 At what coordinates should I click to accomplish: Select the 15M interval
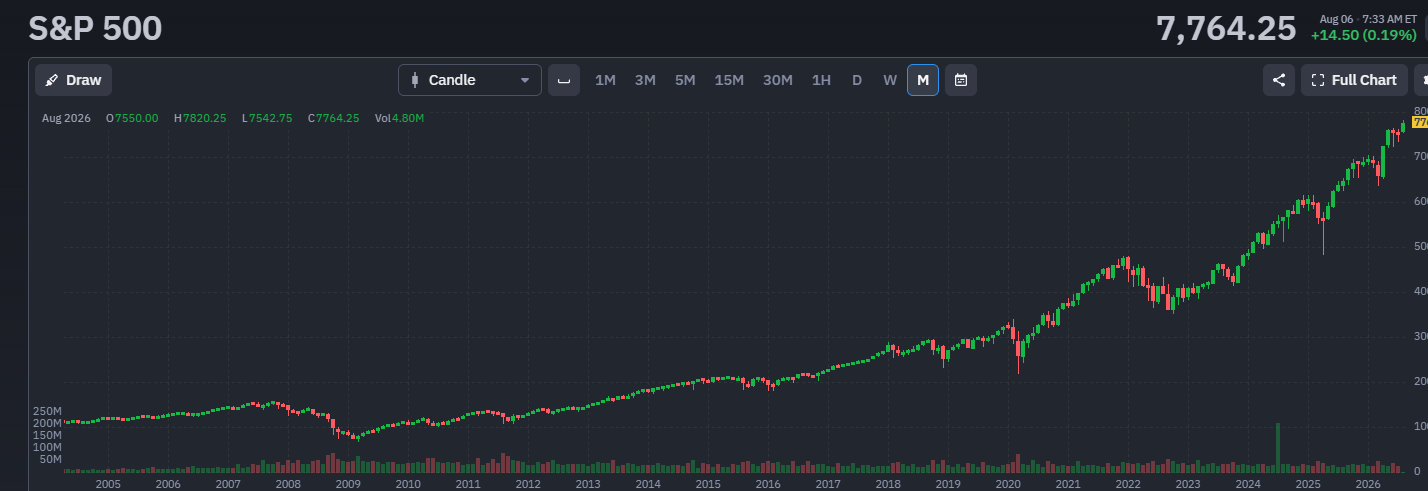click(729, 80)
